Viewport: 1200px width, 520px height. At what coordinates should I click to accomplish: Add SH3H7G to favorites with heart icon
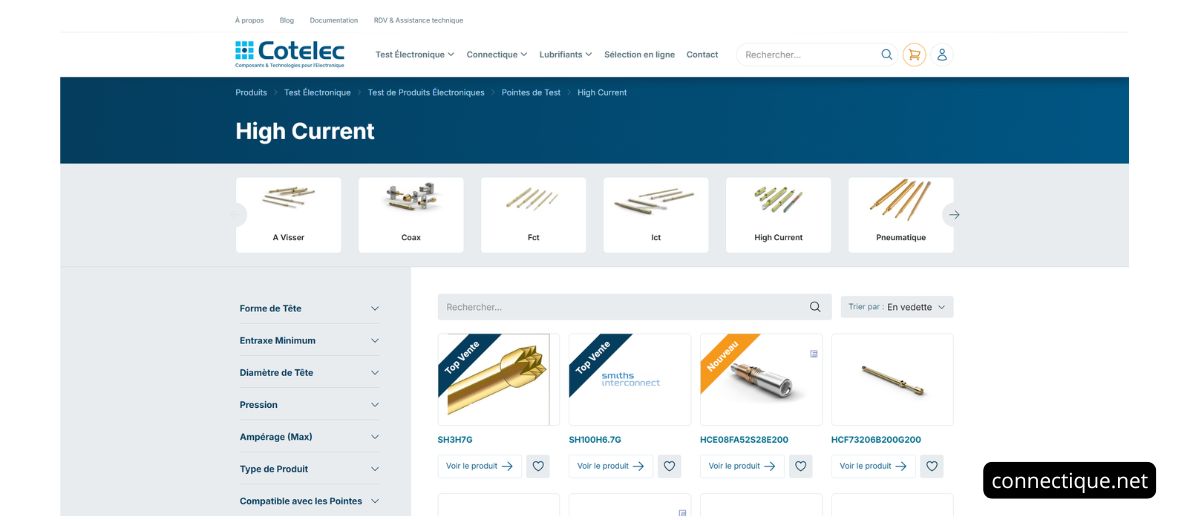(x=538, y=466)
